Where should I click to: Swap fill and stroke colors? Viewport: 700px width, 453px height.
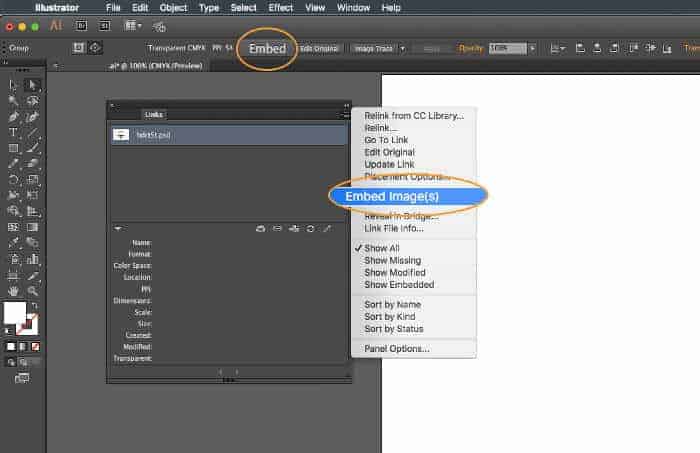click(x=34, y=306)
